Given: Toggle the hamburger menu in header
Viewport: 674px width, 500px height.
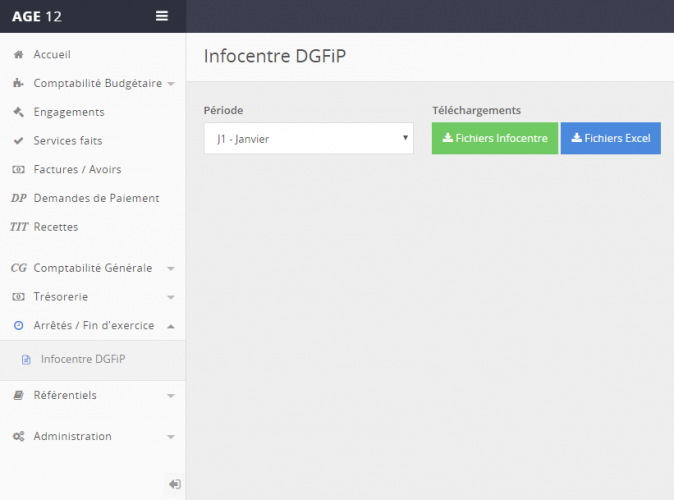Looking at the screenshot, I should click(x=162, y=16).
